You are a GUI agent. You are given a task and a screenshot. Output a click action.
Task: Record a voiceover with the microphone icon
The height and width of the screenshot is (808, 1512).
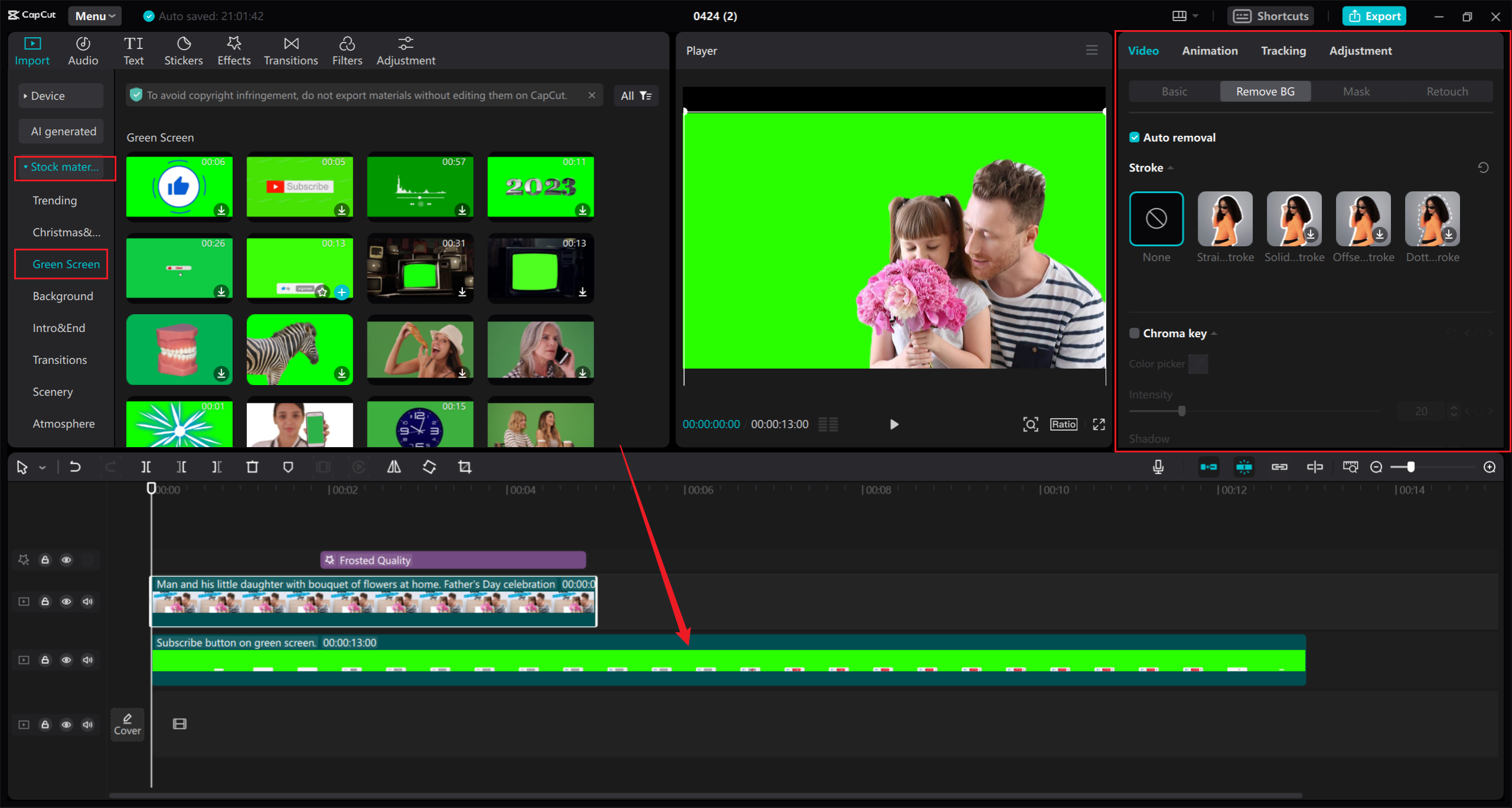pos(1158,467)
